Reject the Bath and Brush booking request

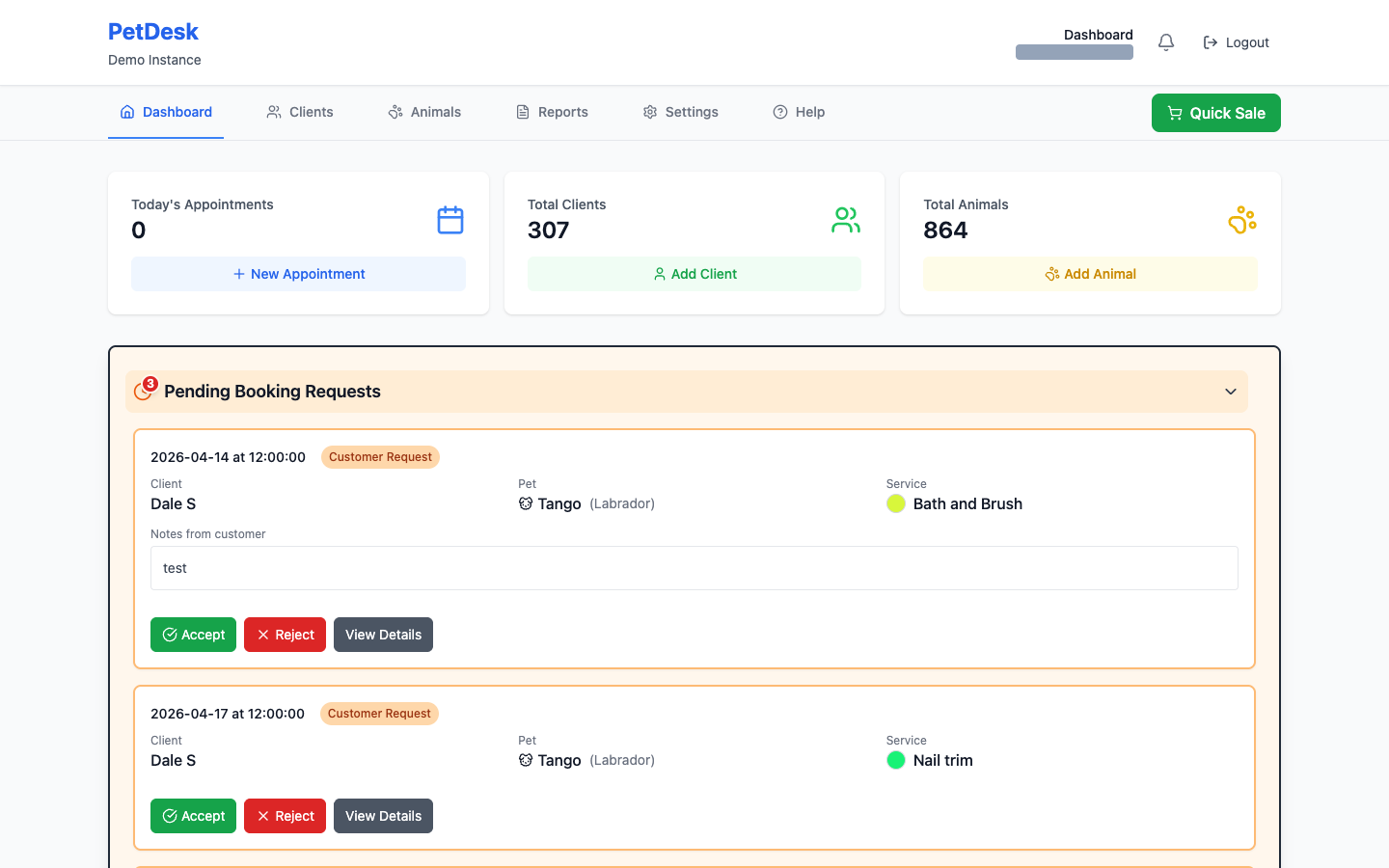[x=285, y=635]
